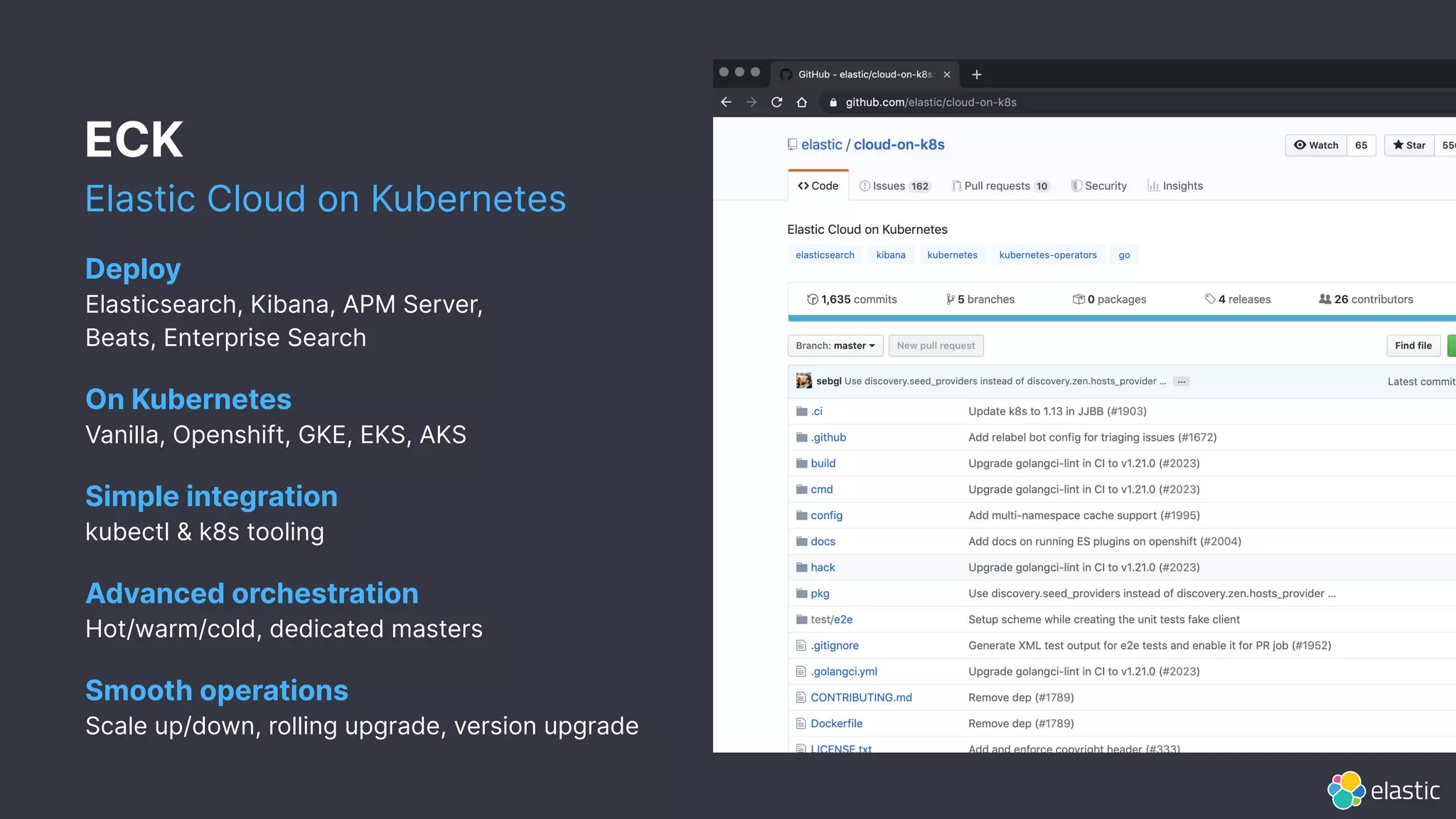Open the docs folder
The image size is (1456, 819).
(823, 541)
